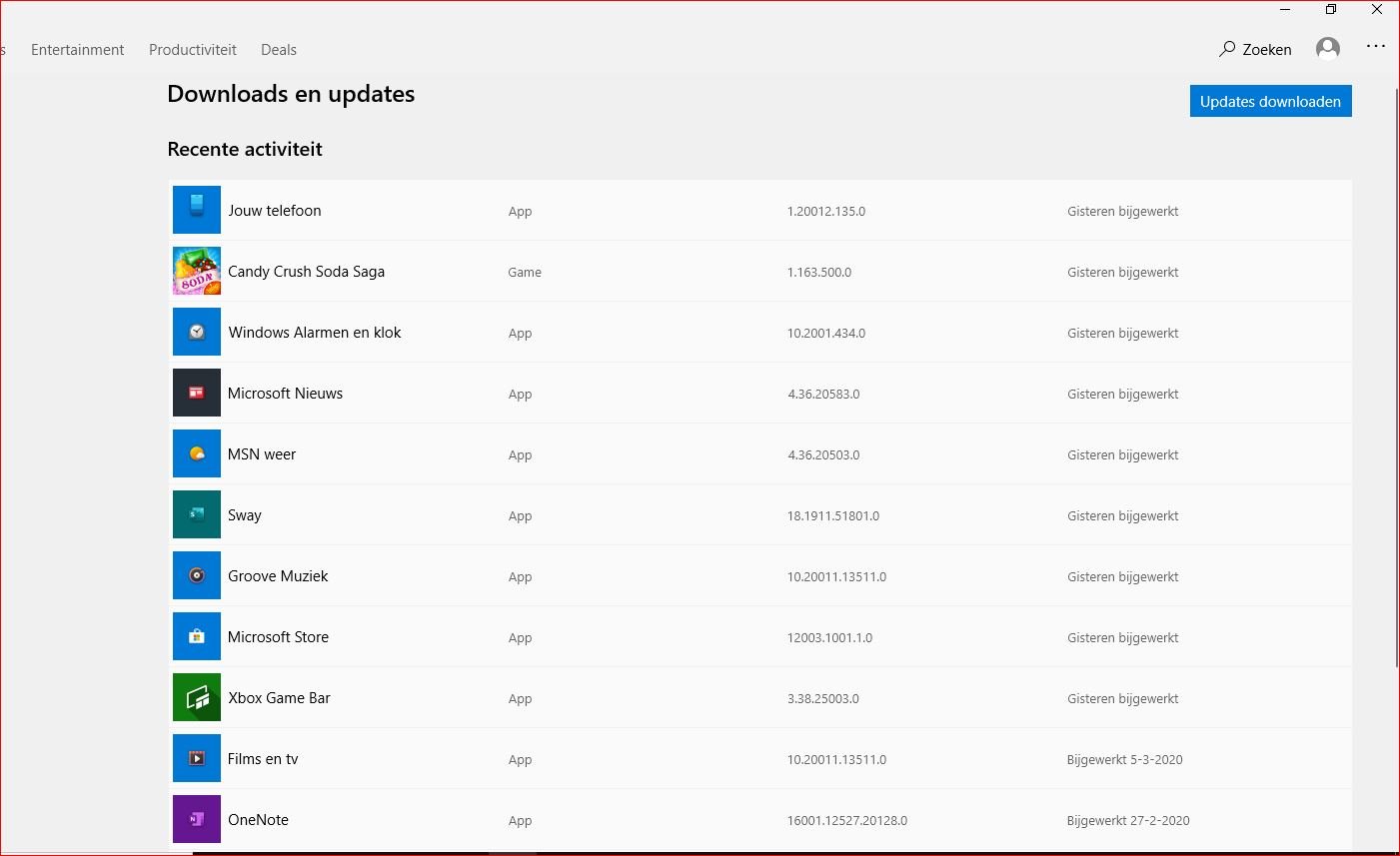Image resolution: width=1400 pixels, height=856 pixels.
Task: Select the Groove Muziek name
Action: point(278,576)
